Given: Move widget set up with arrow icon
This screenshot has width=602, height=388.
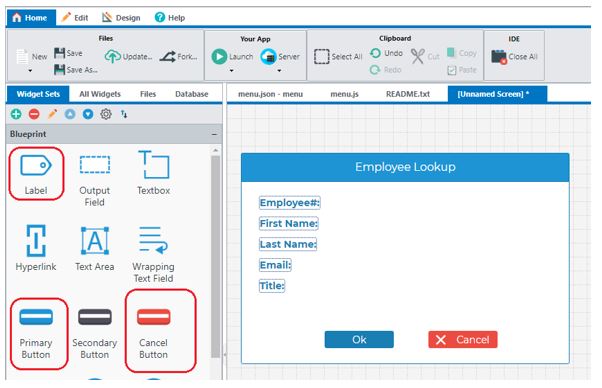Looking at the screenshot, I should click(70, 114).
